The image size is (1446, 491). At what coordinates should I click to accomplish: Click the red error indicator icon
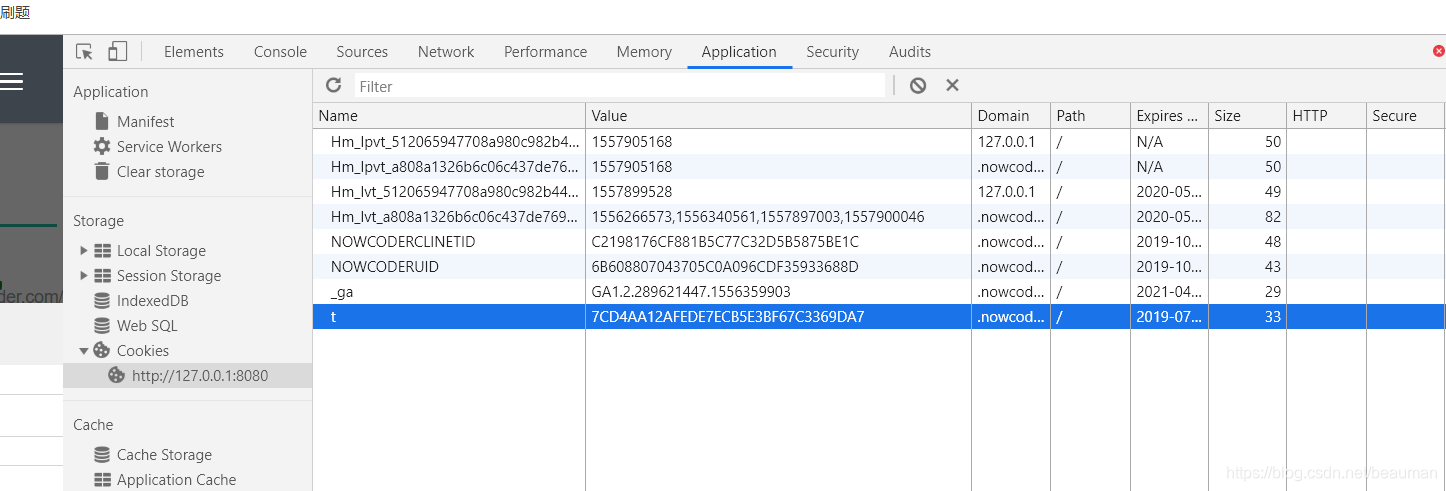pos(1439,51)
